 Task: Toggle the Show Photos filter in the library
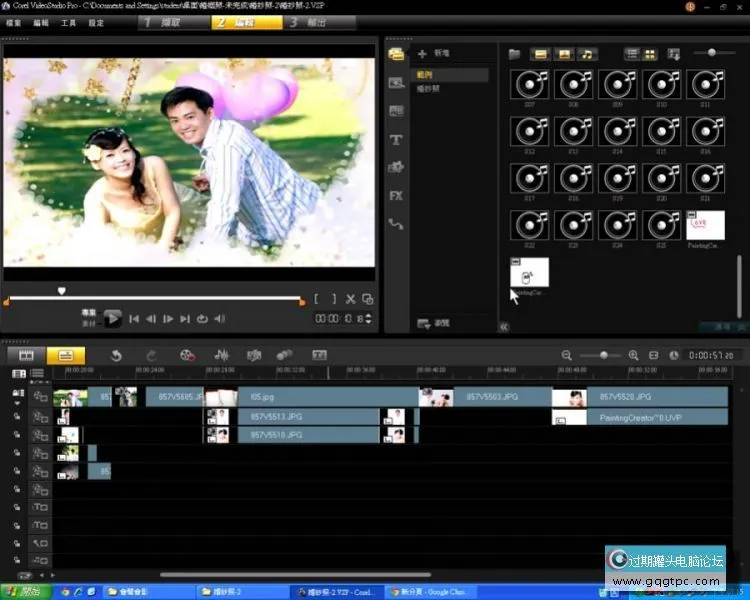(x=563, y=53)
